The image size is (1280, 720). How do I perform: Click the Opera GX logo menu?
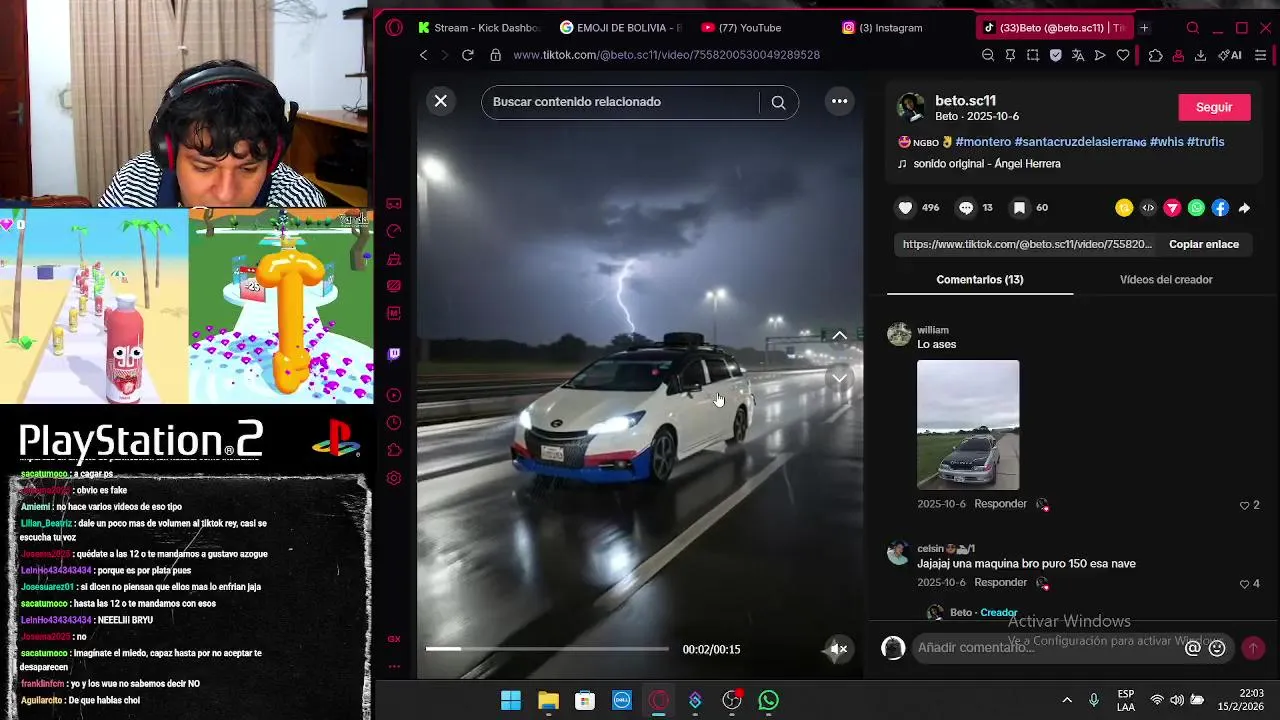395,28
